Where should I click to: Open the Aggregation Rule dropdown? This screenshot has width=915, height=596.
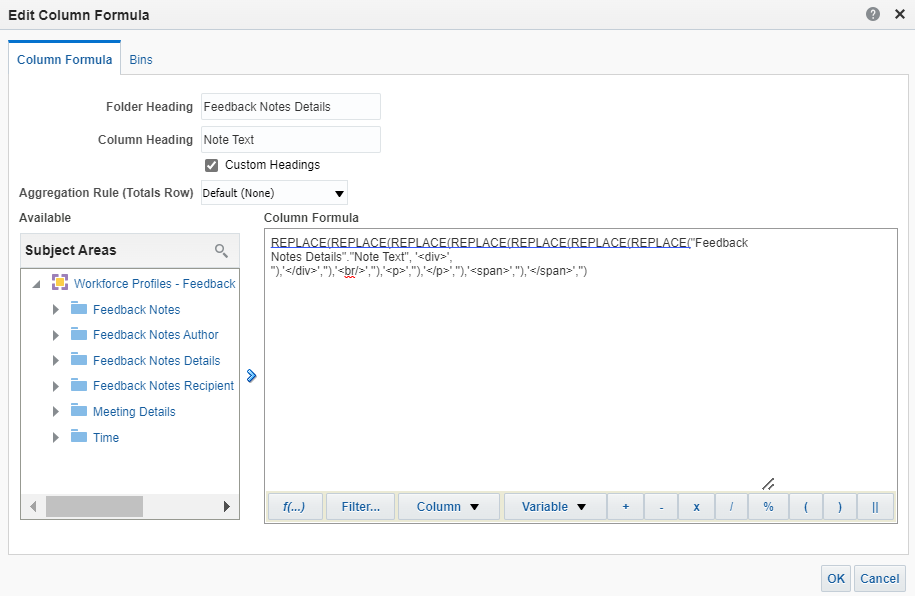(338, 192)
